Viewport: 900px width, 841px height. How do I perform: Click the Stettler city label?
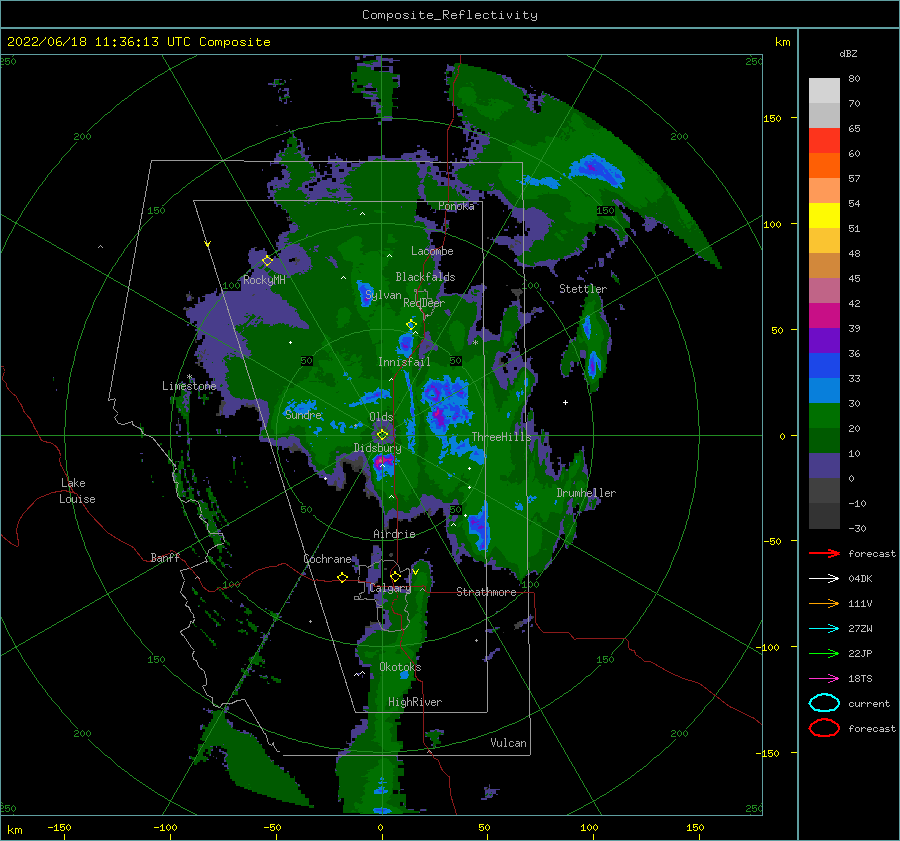click(x=583, y=289)
